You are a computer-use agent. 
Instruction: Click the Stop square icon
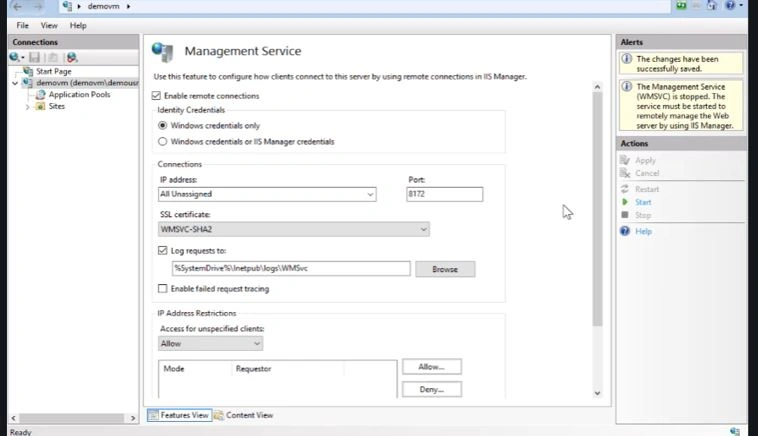pyautogui.click(x=625, y=215)
